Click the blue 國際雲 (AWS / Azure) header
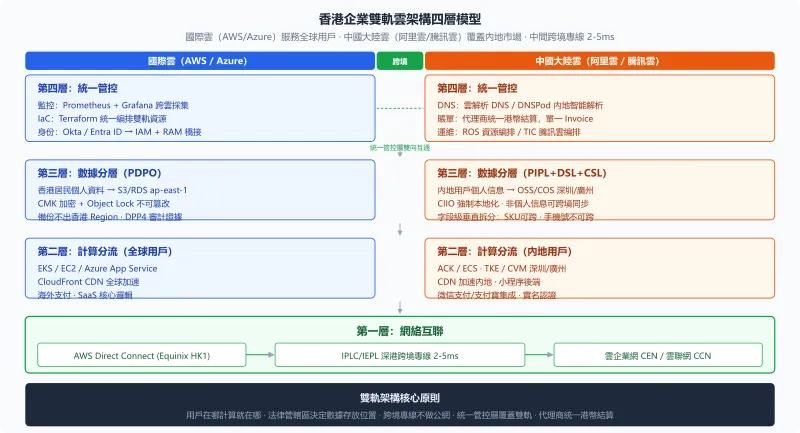Viewport: 800px width, 433px height. click(200, 61)
